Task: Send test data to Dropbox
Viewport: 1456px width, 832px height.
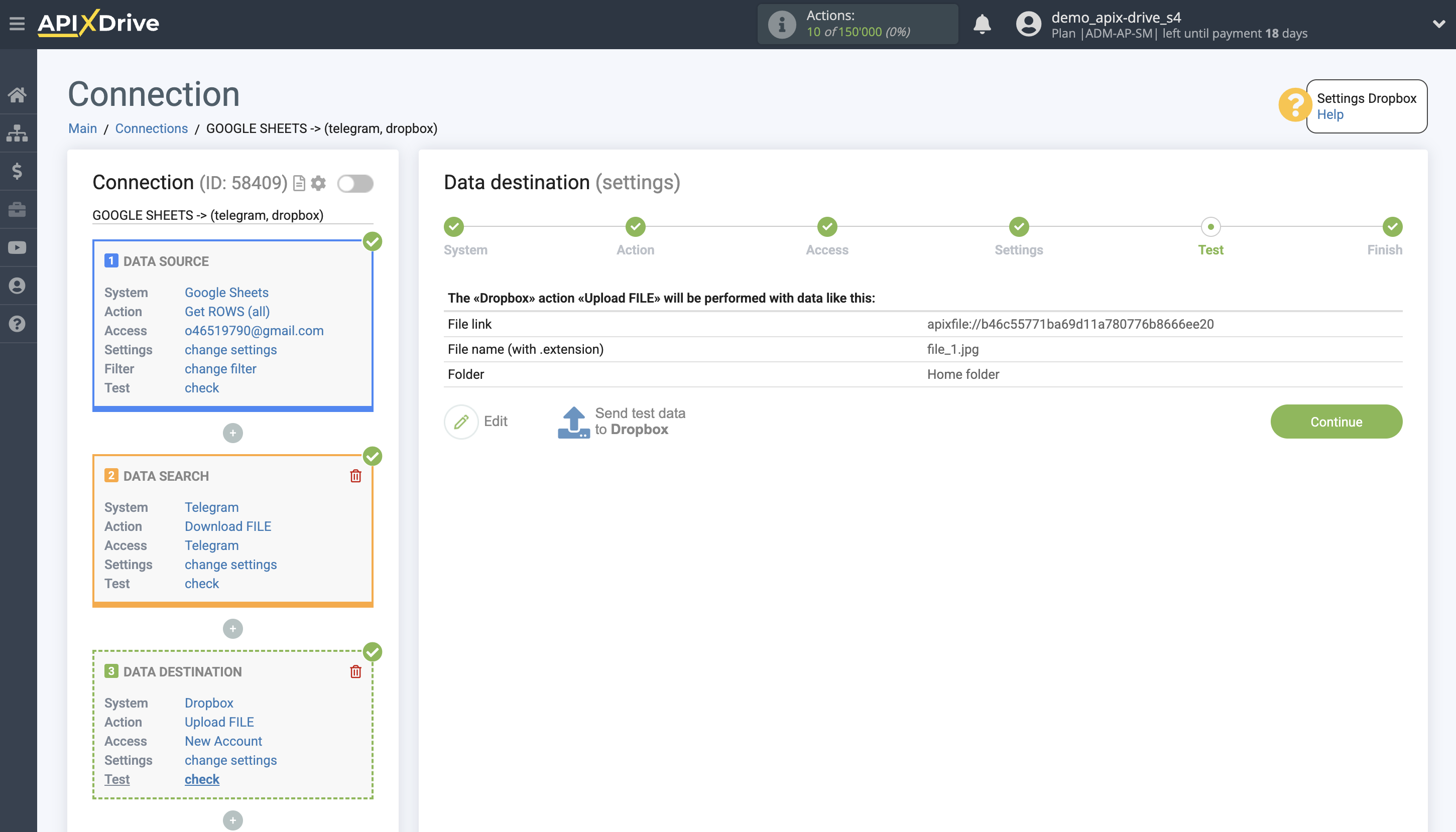Action: tap(622, 422)
